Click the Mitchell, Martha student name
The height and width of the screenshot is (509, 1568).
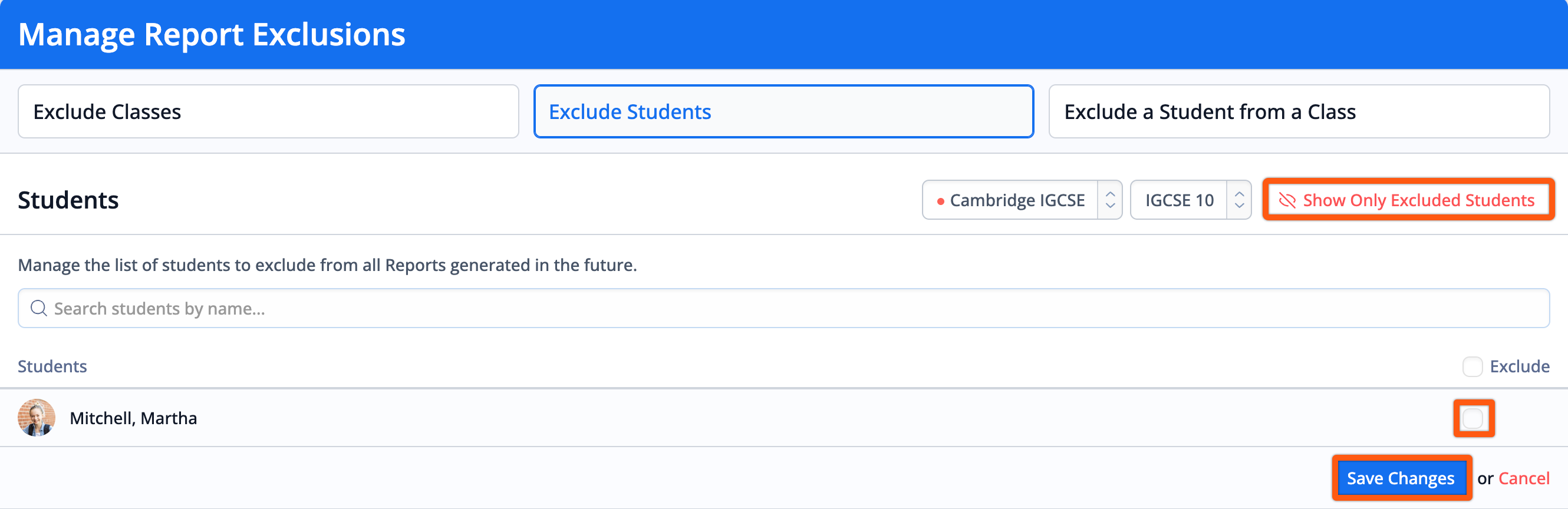tap(133, 418)
